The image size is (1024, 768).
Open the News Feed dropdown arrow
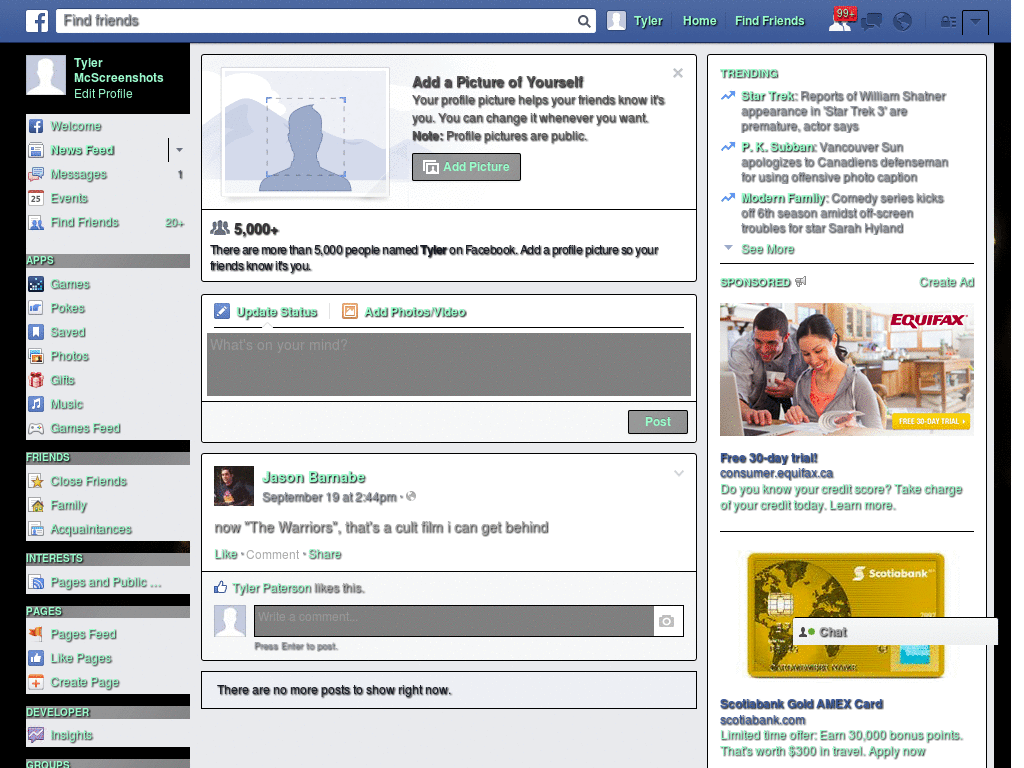point(179,150)
